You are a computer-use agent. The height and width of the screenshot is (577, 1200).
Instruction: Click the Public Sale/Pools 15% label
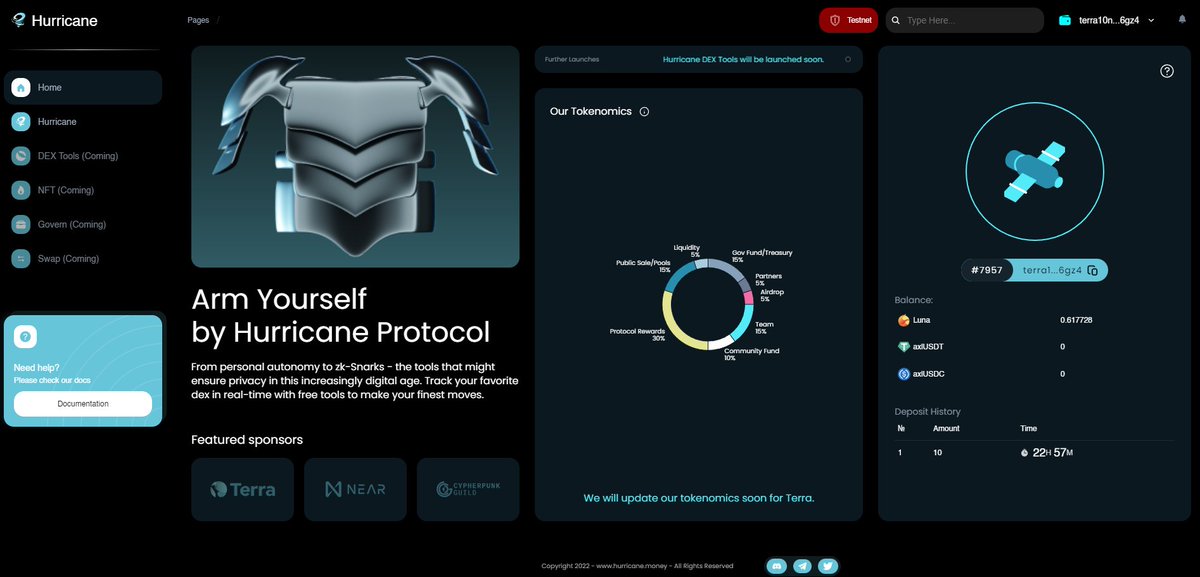pyautogui.click(x=643, y=266)
